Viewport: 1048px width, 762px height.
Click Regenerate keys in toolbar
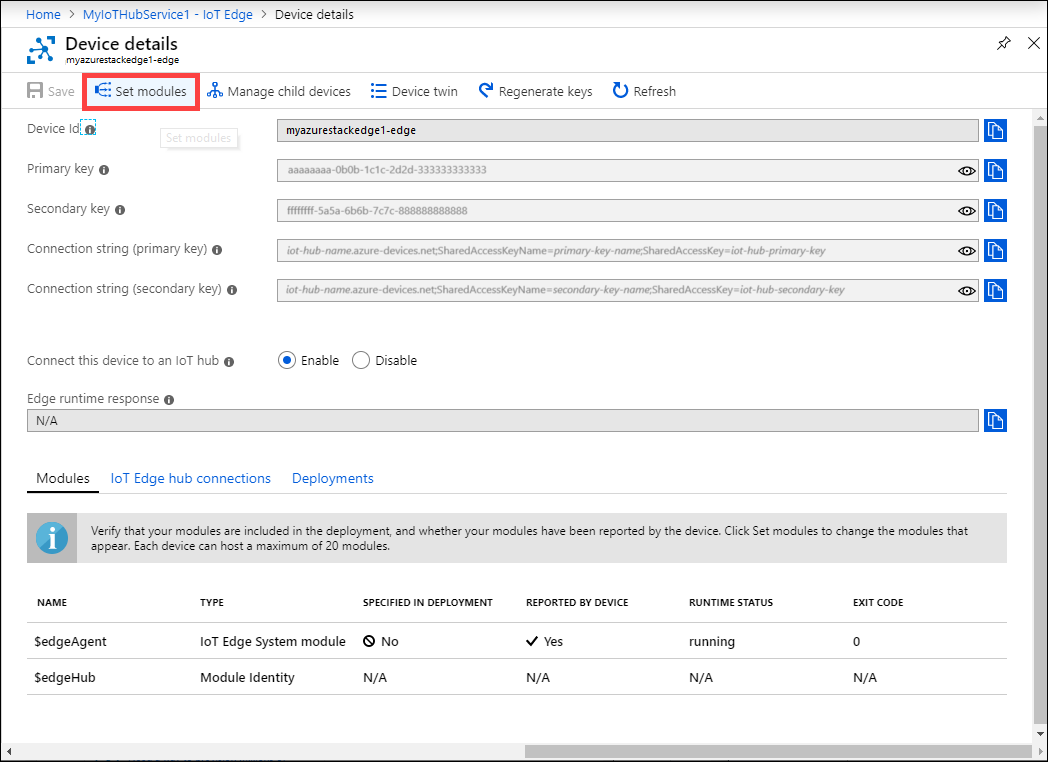pyautogui.click(x=535, y=91)
